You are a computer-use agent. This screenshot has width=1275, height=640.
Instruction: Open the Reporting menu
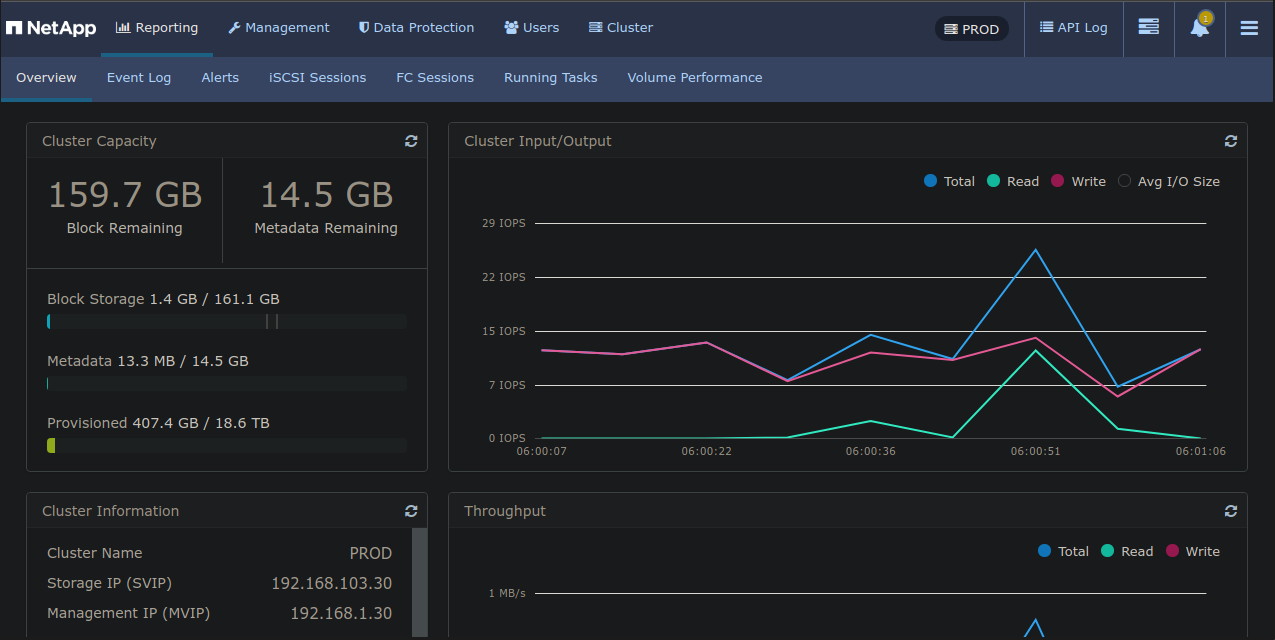157,28
